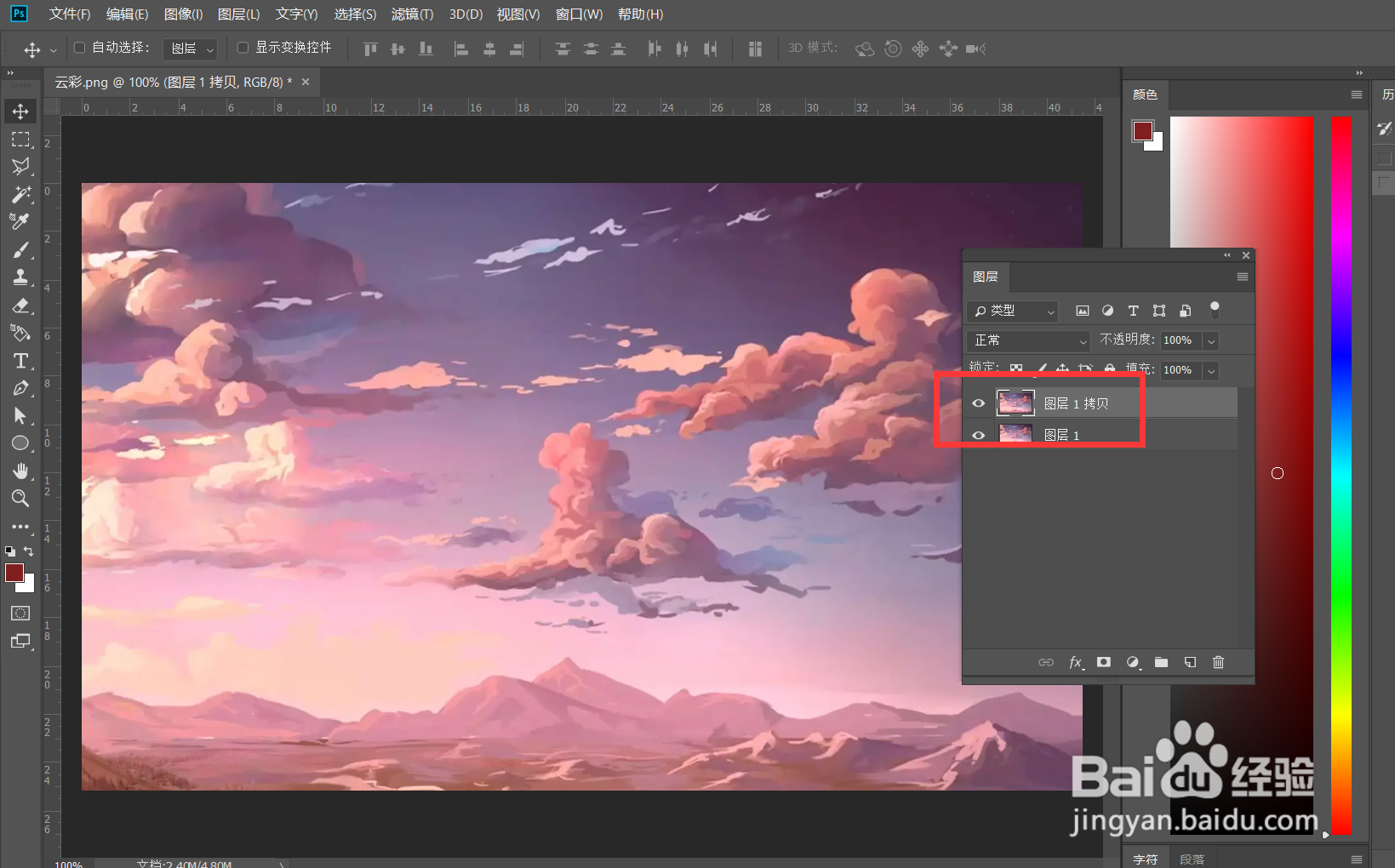Select the Move tool in the toolbox
This screenshot has width=1395, height=868.
[20, 111]
